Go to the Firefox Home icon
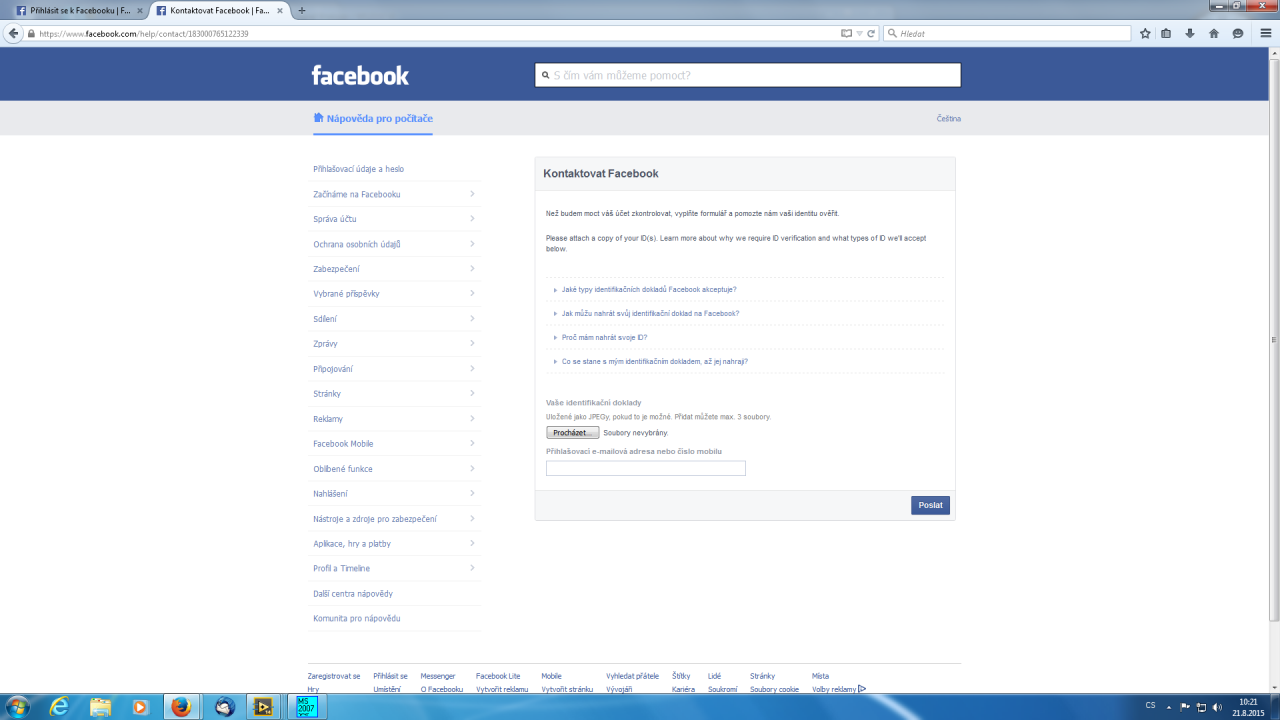This screenshot has height=720, width=1280. coord(1214,33)
